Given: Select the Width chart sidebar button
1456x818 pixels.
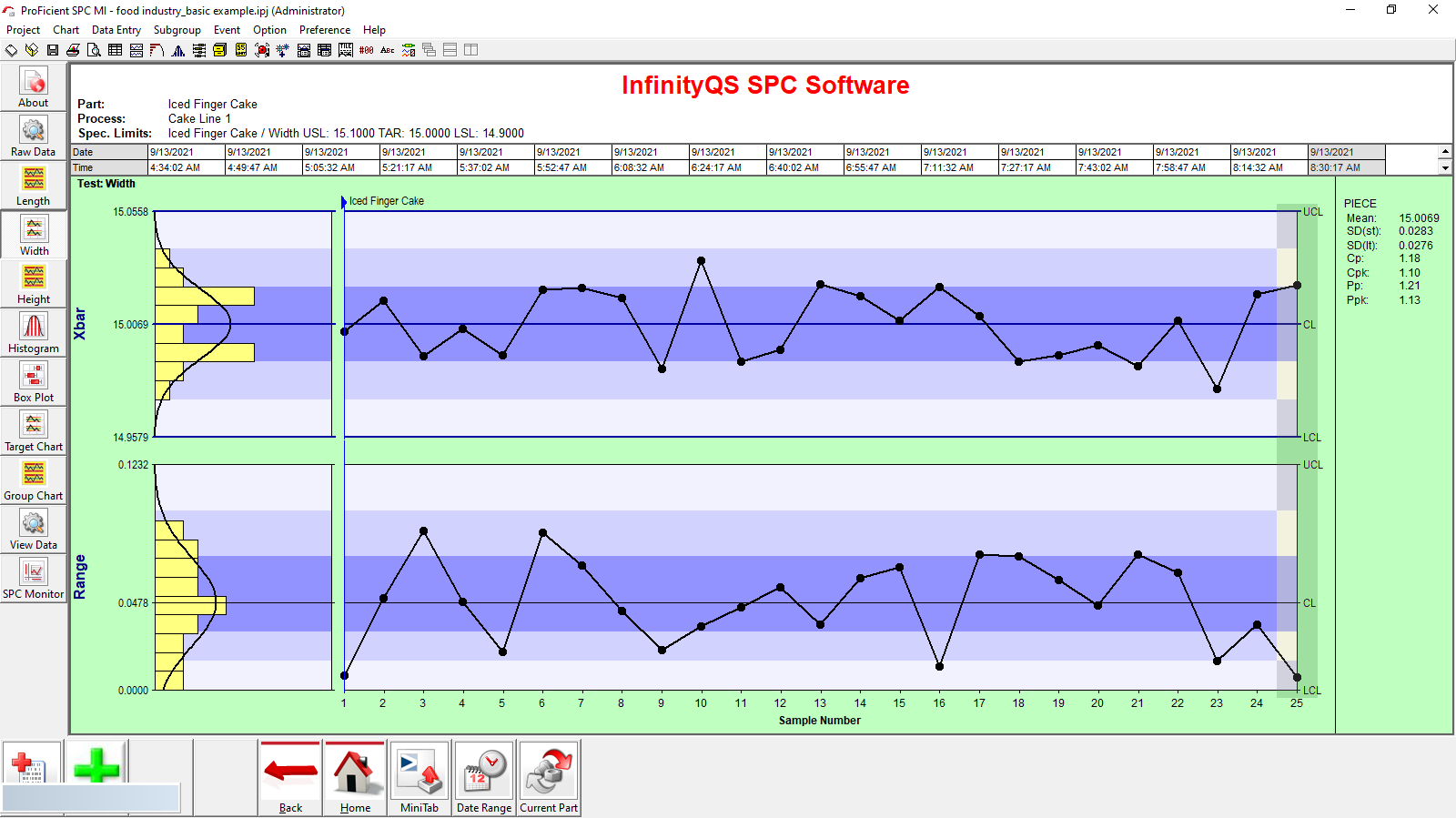Looking at the screenshot, I should click(x=34, y=235).
